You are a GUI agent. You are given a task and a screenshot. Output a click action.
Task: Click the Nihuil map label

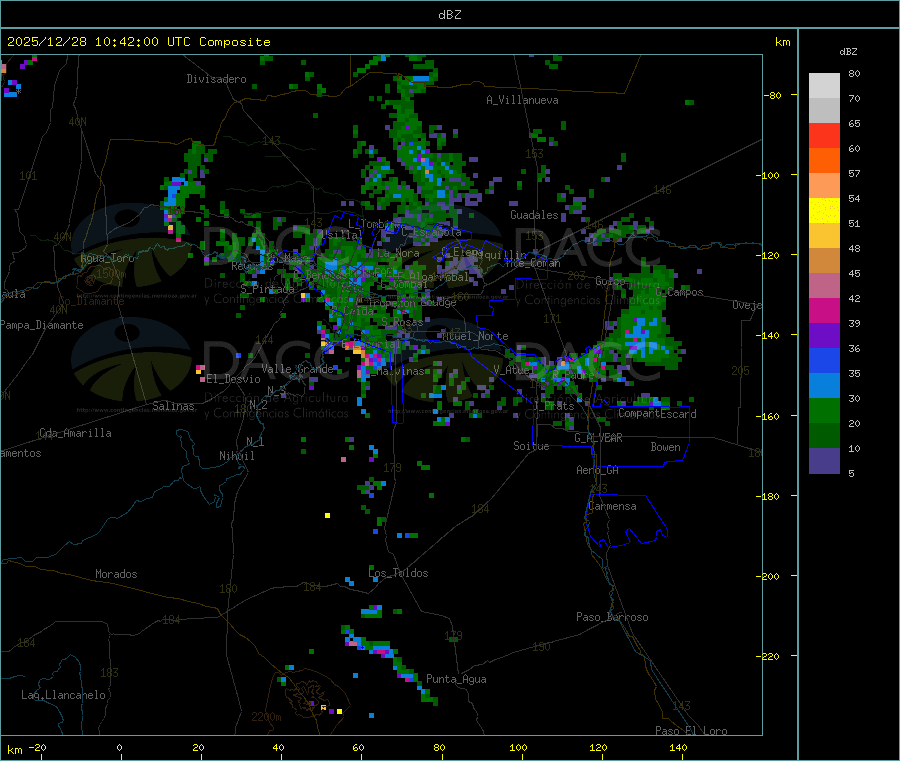pyautogui.click(x=237, y=456)
